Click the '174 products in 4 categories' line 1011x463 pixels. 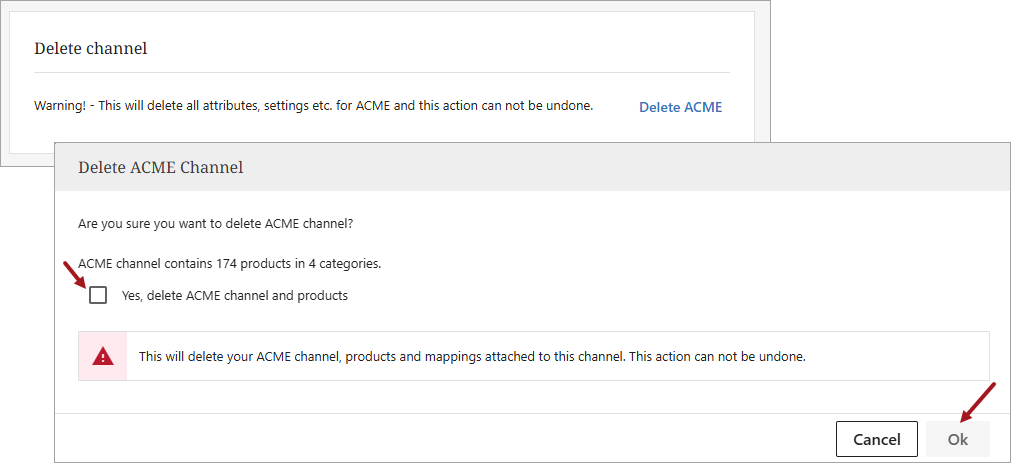point(229,264)
